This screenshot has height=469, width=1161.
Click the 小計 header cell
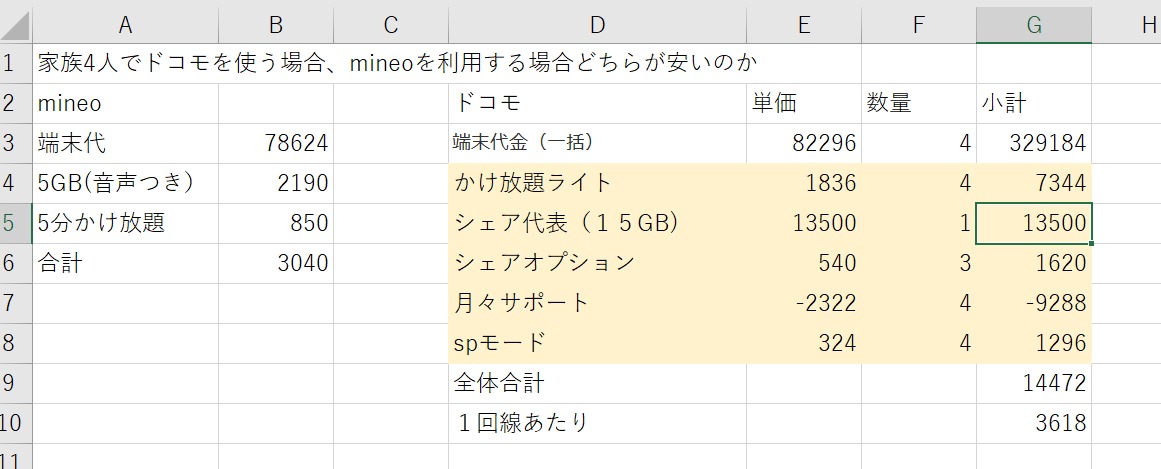click(1034, 103)
